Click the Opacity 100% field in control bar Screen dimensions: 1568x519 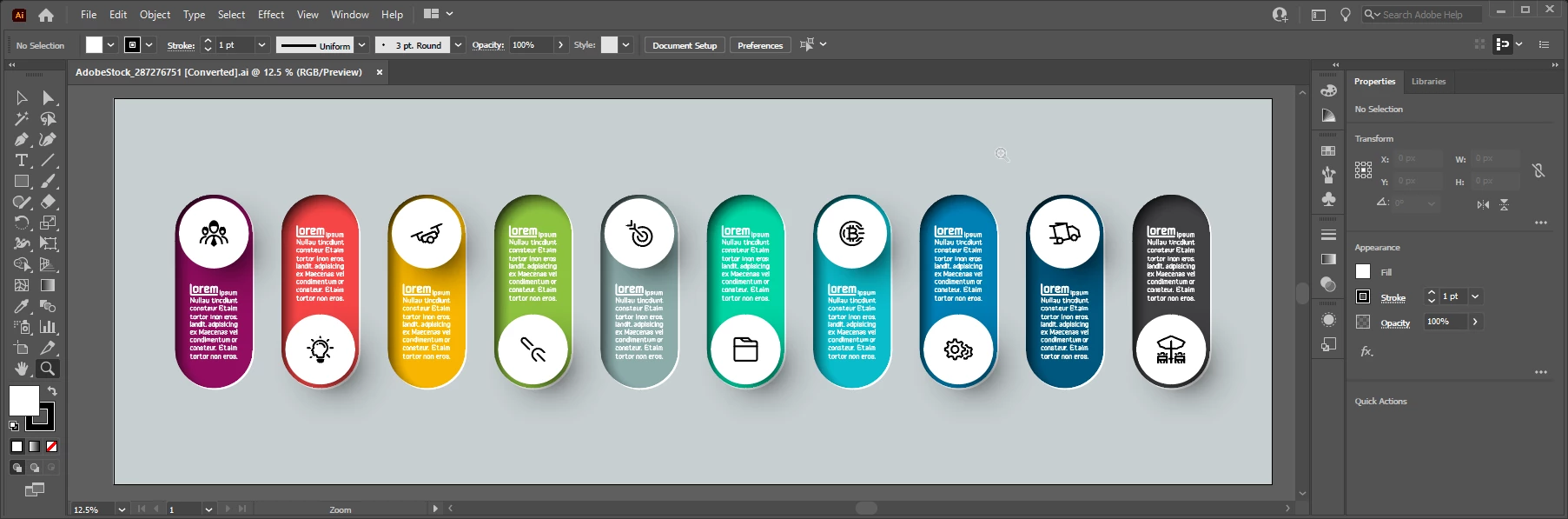click(532, 45)
